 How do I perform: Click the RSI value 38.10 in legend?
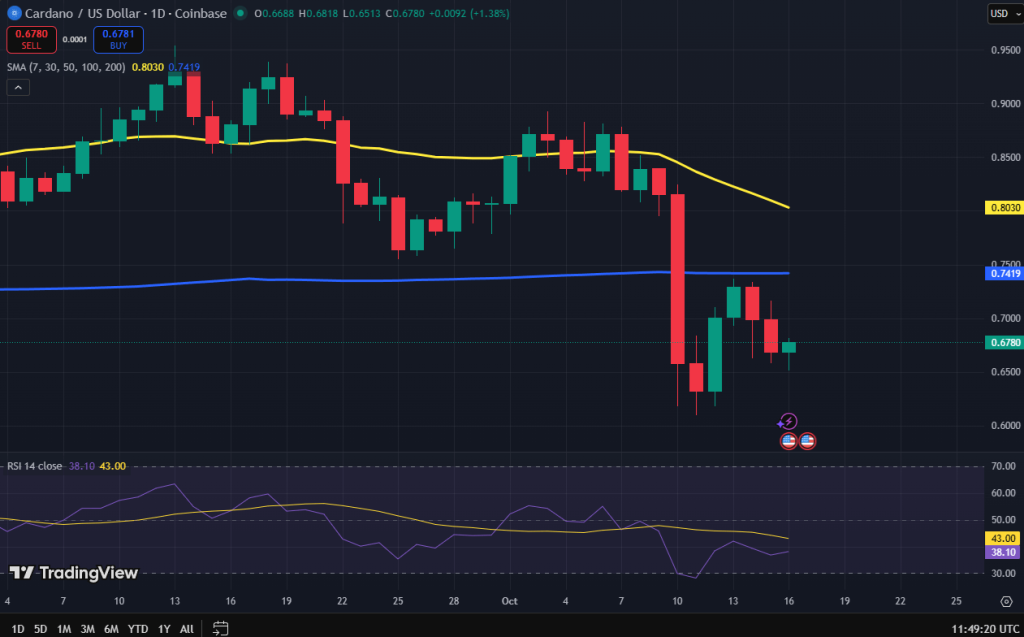coord(82,466)
